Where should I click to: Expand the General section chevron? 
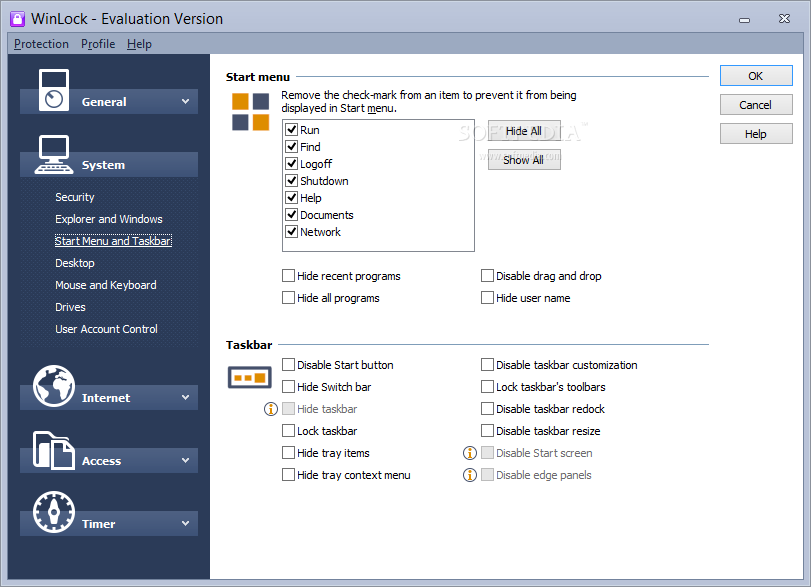point(186,101)
